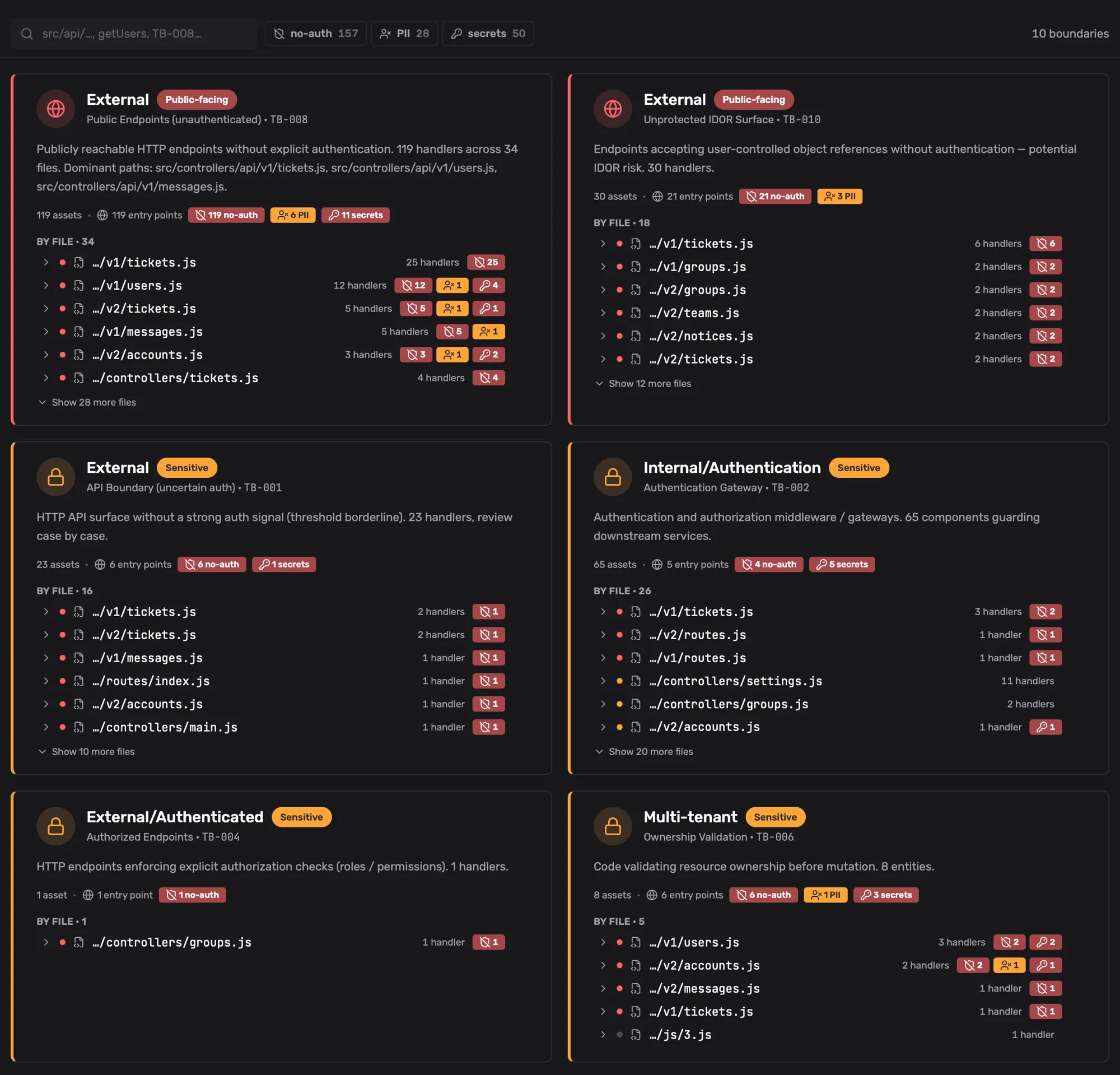Screen dimensions: 1120x1075
Task: Expand v1/tickets.js in Public Endpoints card
Action: pos(46,262)
